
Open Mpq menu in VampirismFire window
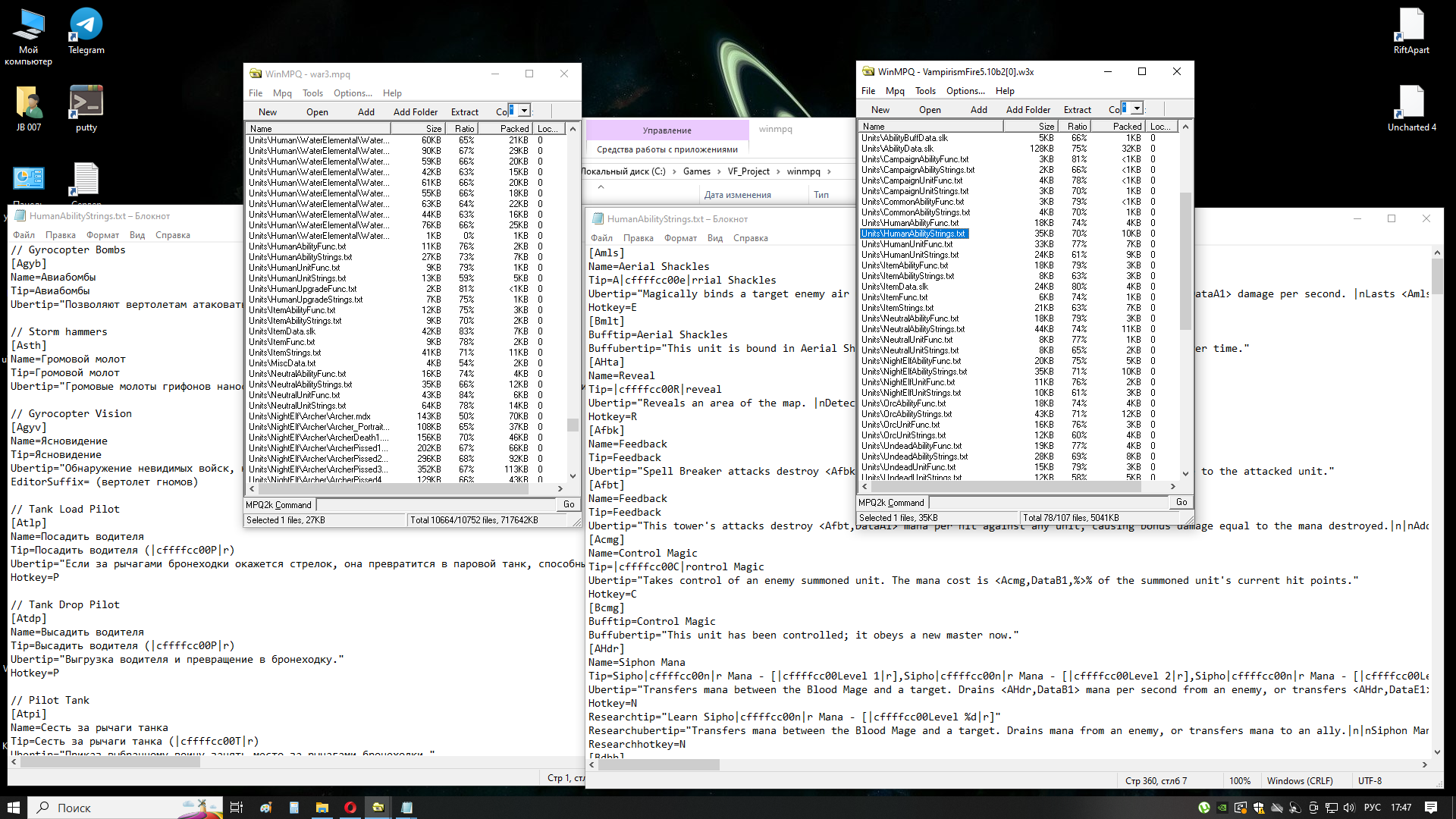click(895, 91)
